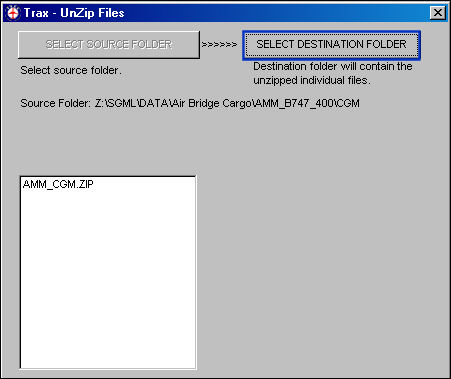451x379 pixels.
Task: Click the greyed SELECT SOURCE FOLDER button
Action: click(109, 45)
